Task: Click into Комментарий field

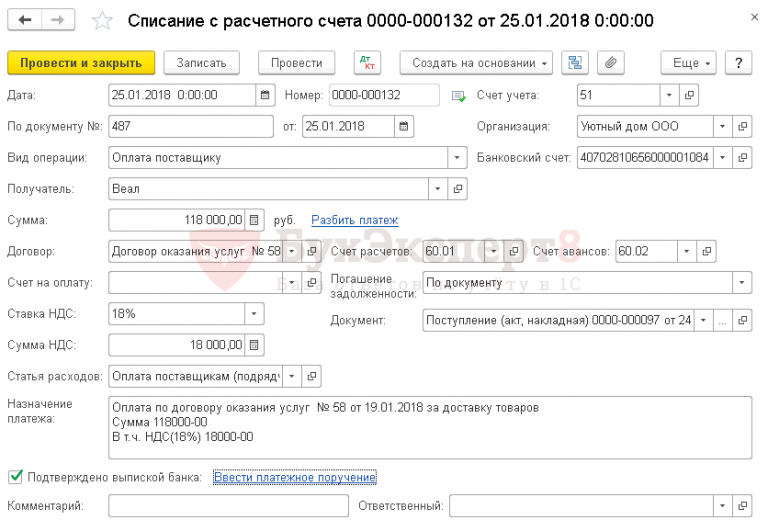Action: [228, 505]
